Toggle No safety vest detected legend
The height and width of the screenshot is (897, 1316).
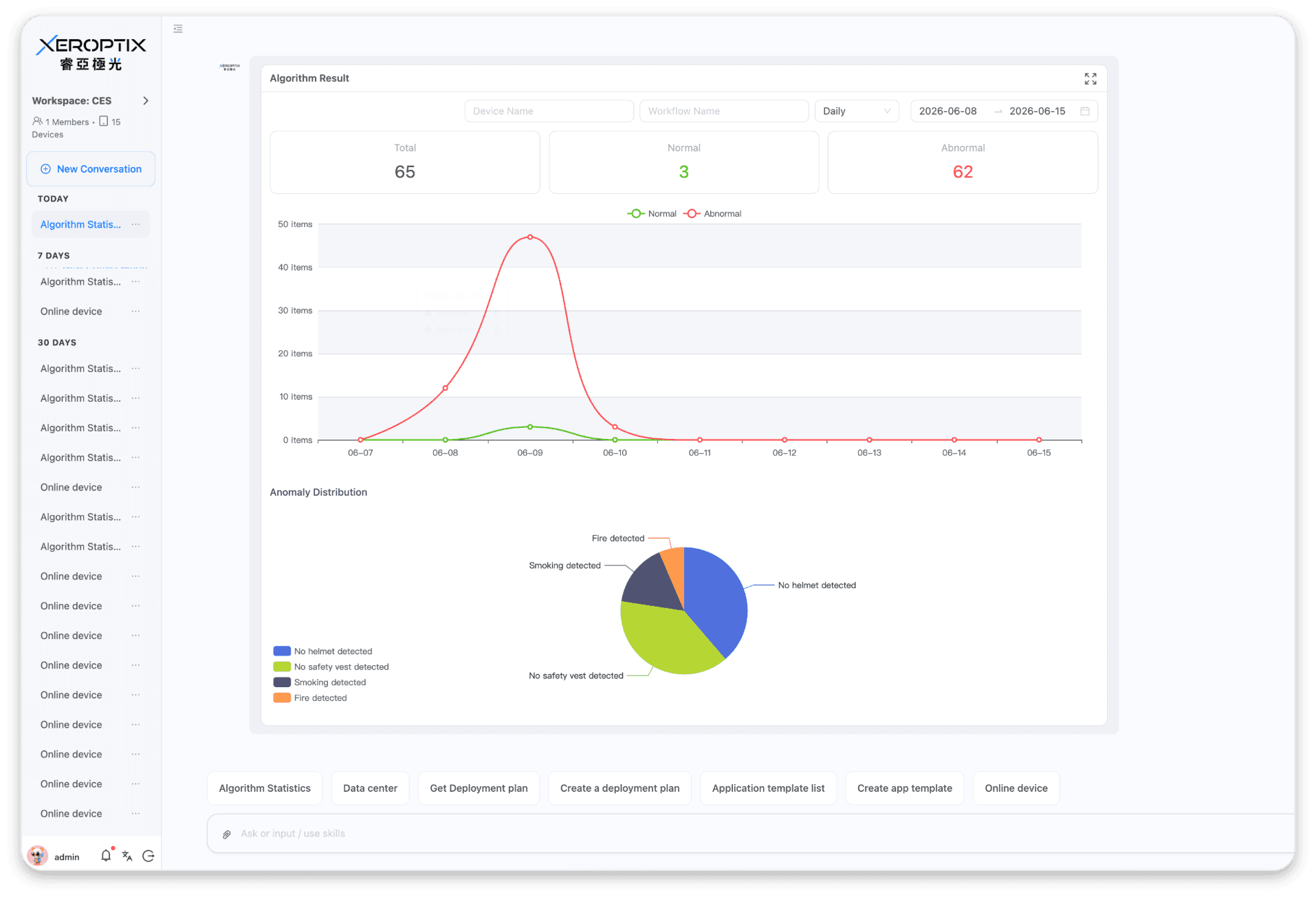tap(331, 667)
